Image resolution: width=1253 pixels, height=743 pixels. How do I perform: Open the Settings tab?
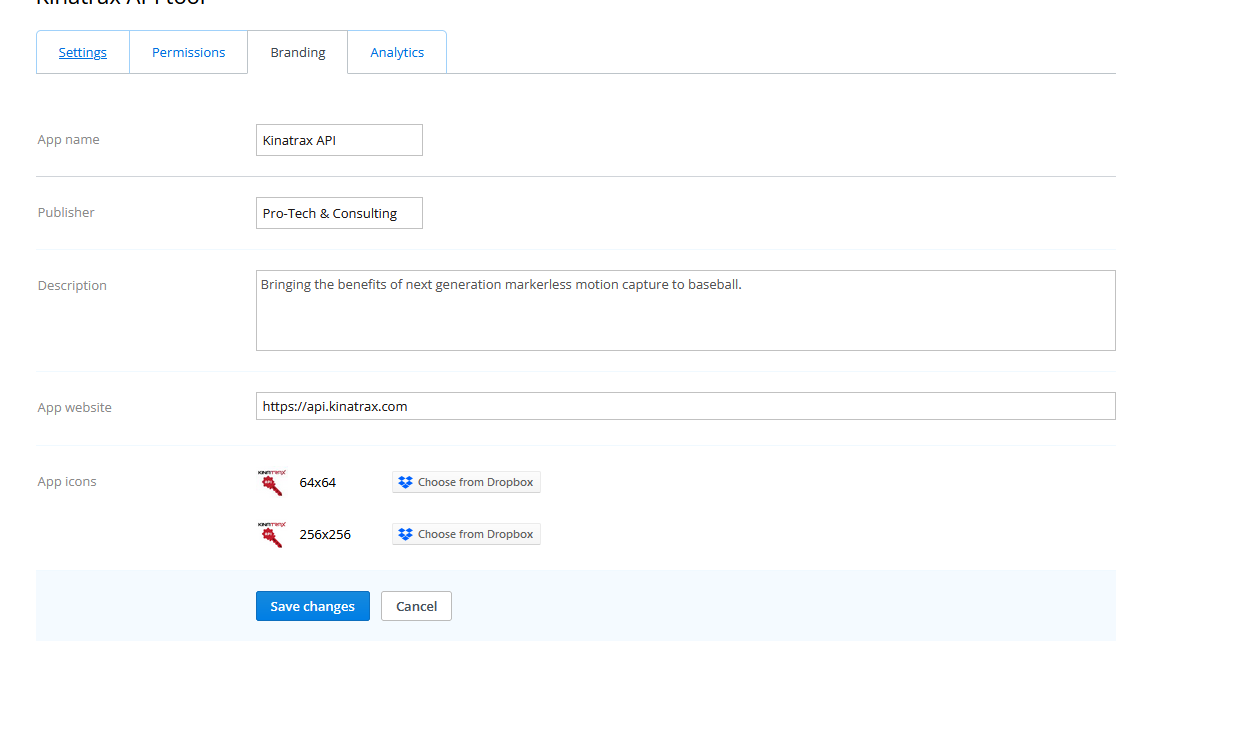83,53
